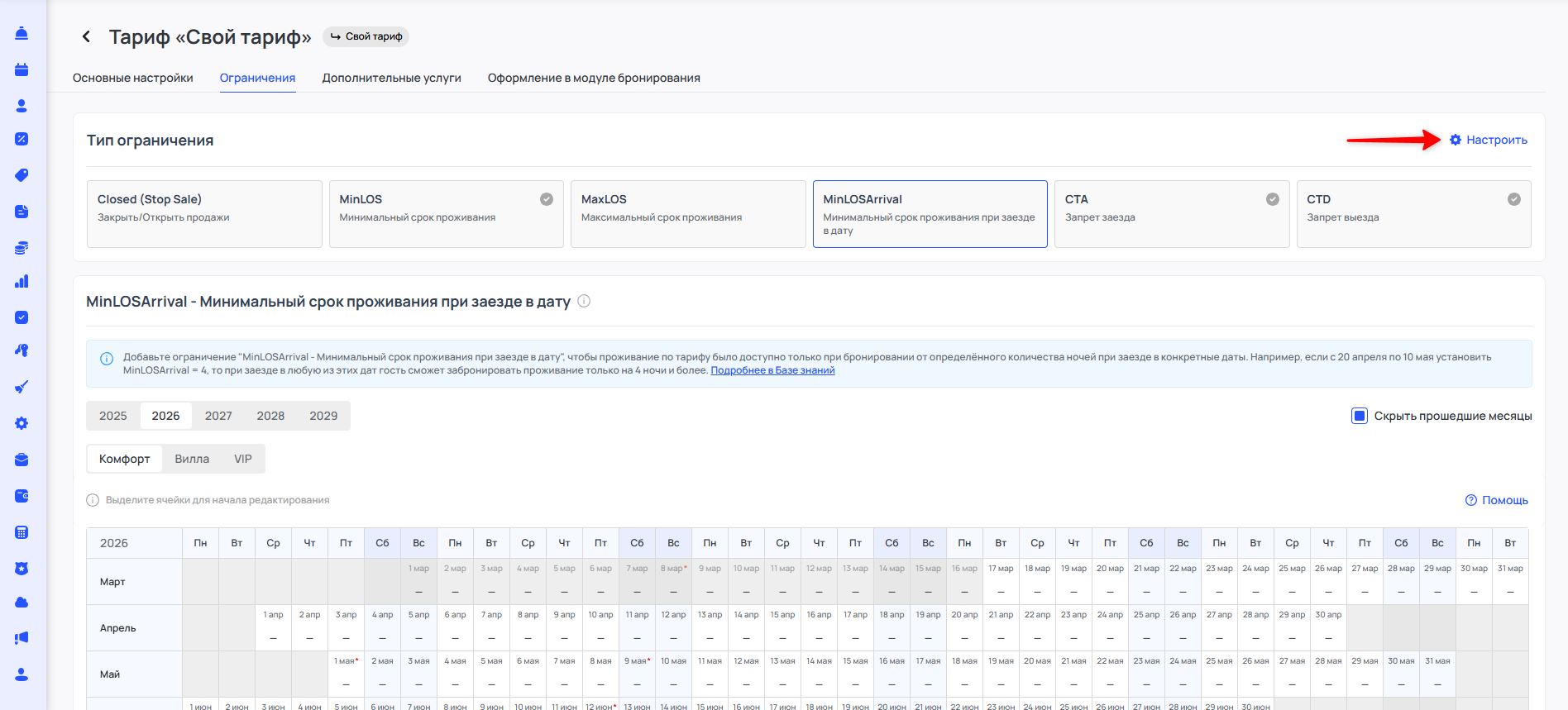The image size is (1568, 710).
Task: Click the 'Настроить' settings button
Action: point(1489,140)
